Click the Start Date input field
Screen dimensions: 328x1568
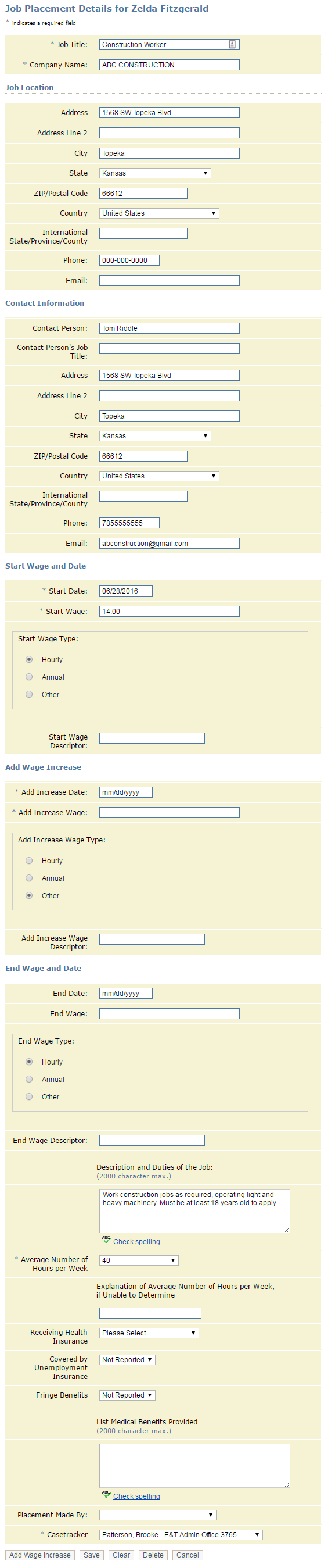126,591
